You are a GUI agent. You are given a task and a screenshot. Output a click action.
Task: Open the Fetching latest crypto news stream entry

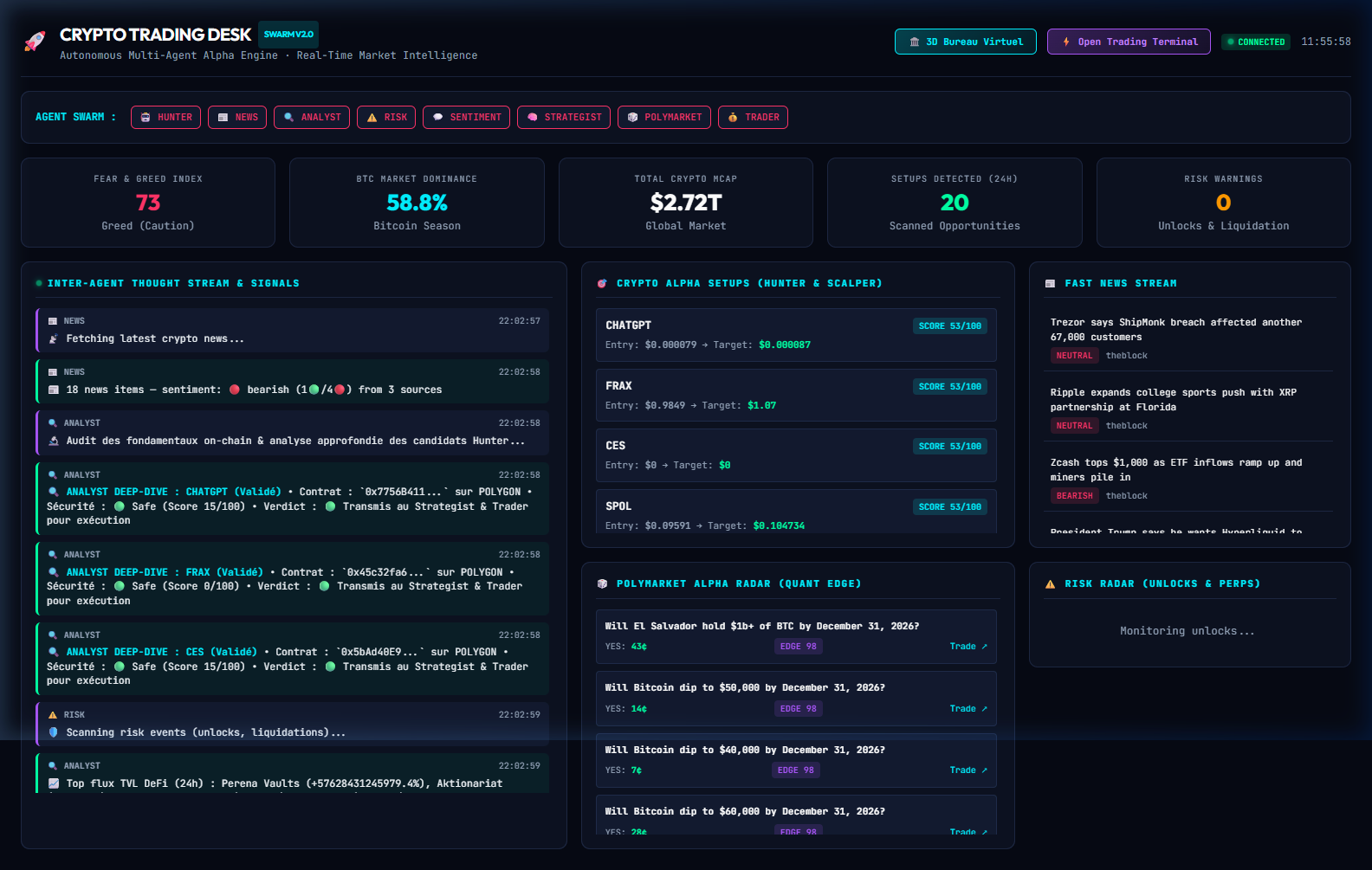(x=292, y=330)
